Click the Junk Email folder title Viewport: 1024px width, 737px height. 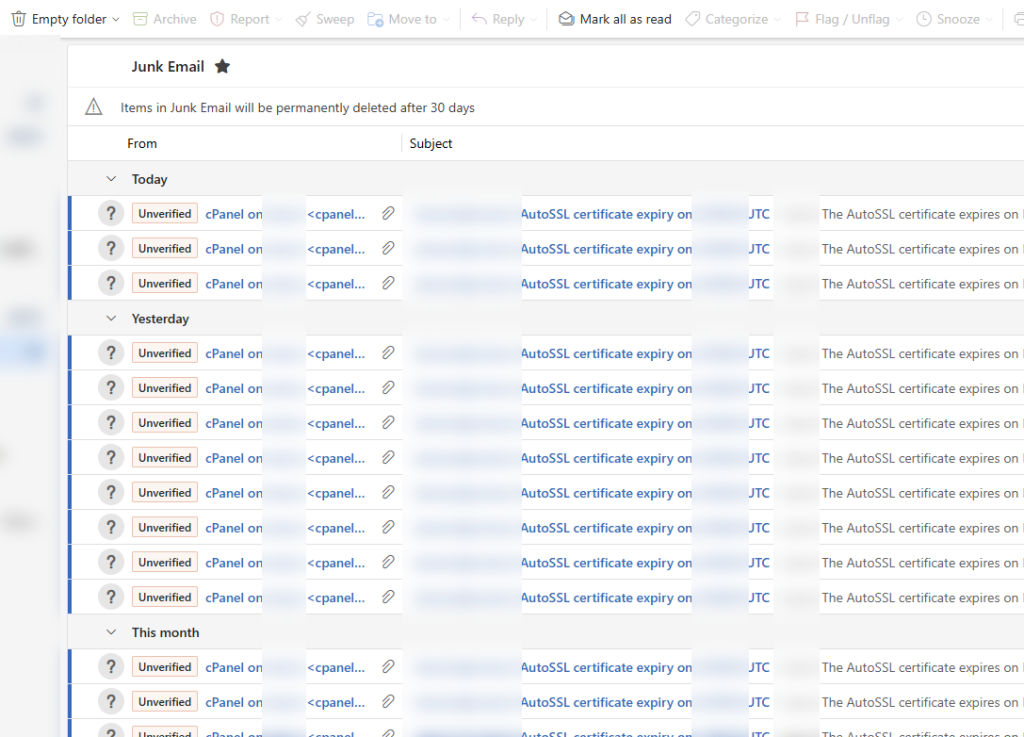click(168, 67)
